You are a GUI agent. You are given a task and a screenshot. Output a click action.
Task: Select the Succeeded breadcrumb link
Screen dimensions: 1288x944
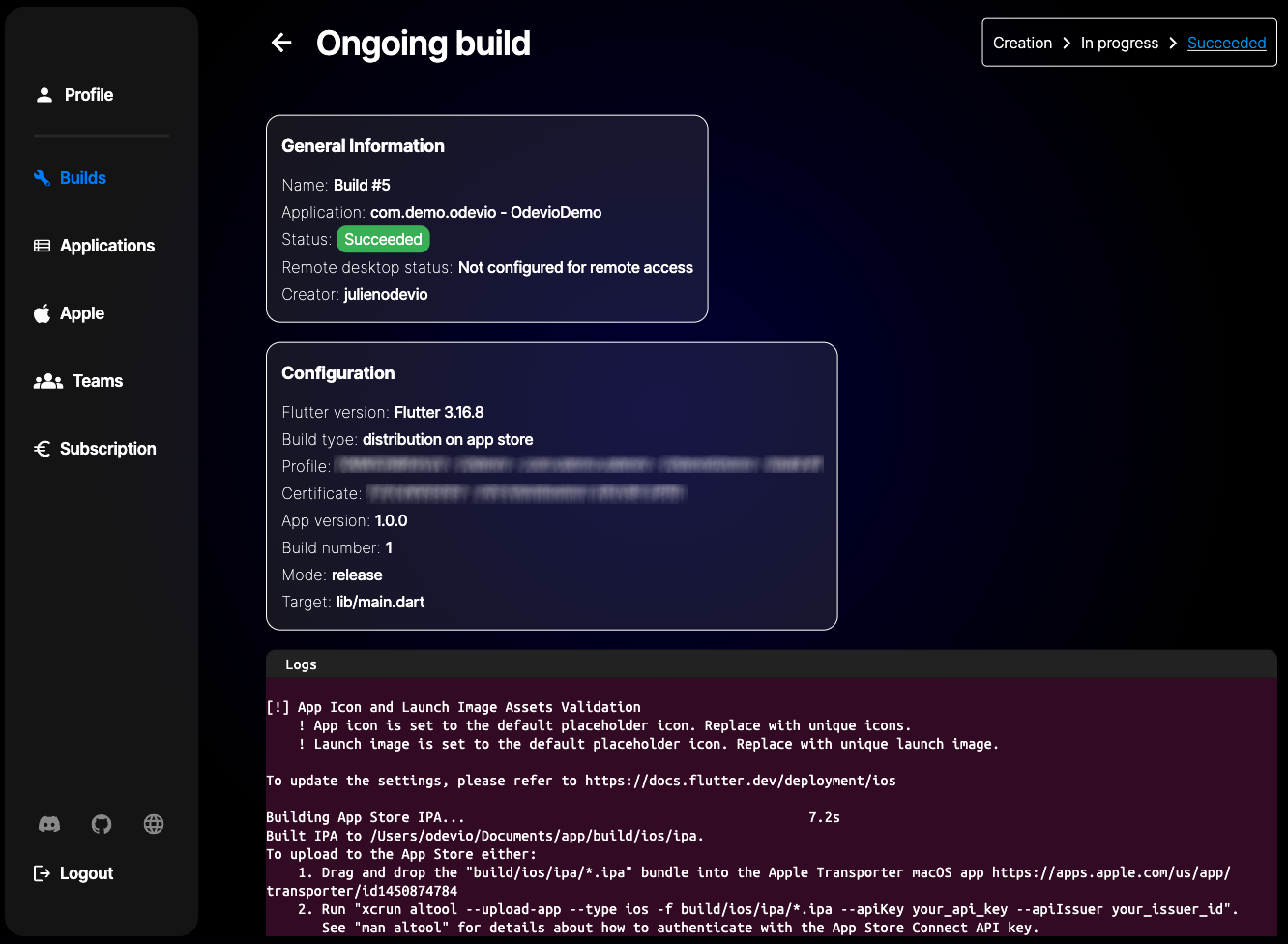tap(1226, 43)
